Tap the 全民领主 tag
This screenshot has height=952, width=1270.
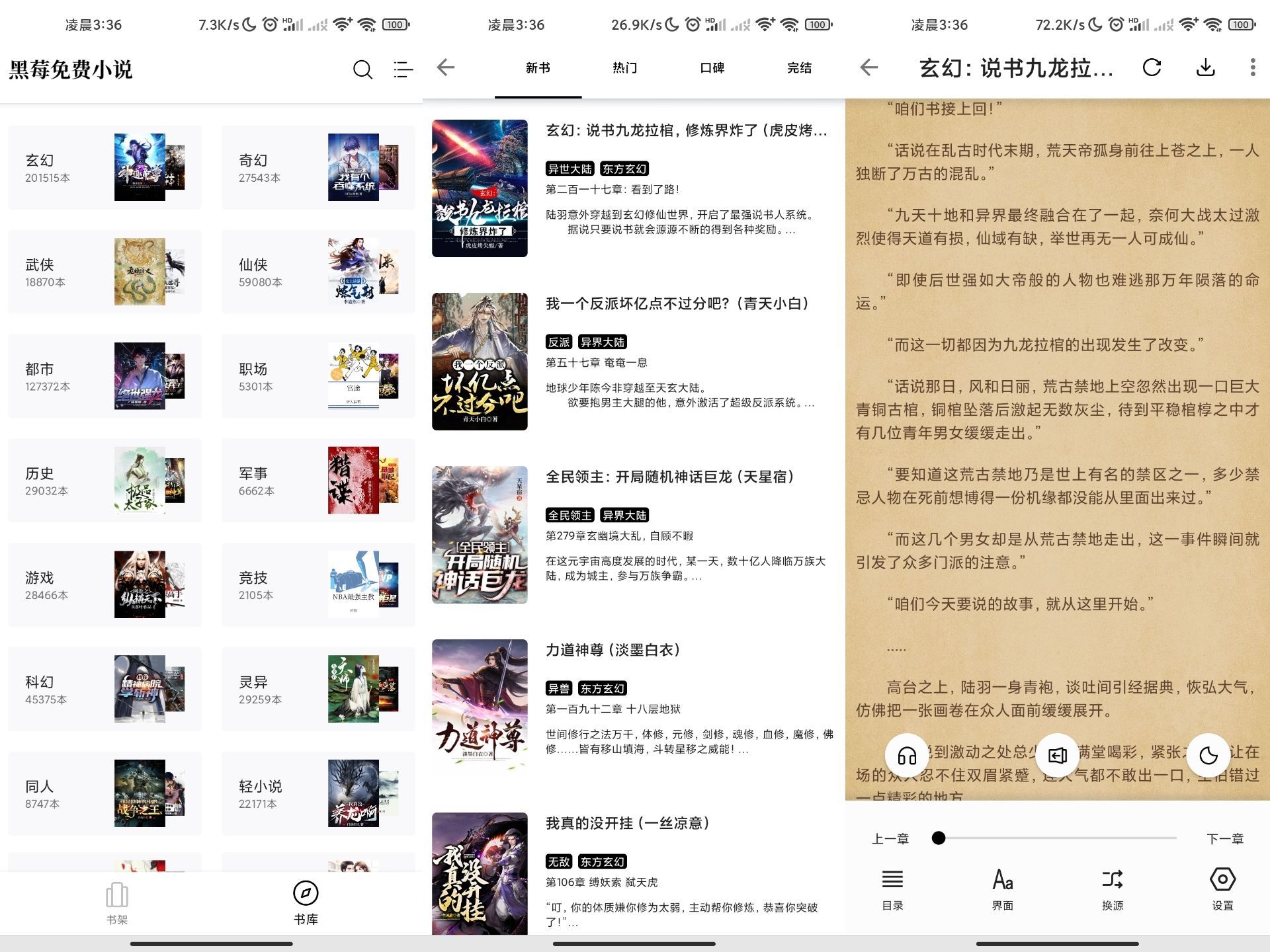coord(570,516)
